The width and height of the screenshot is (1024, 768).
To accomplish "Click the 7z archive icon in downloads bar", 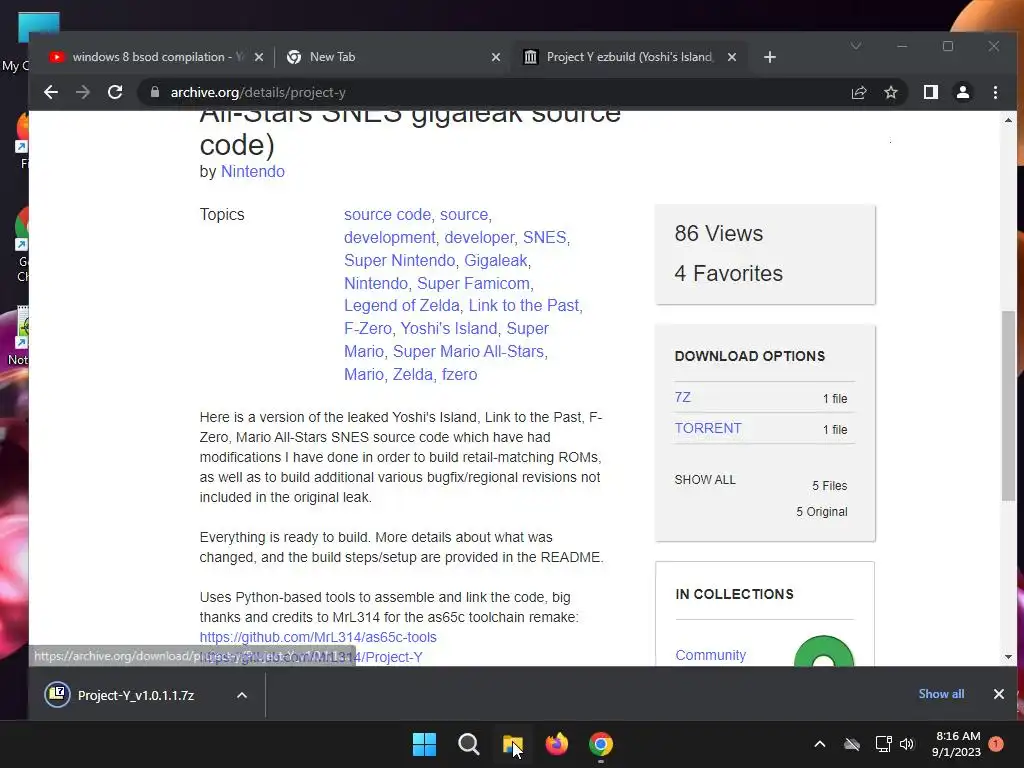I will (x=57, y=694).
